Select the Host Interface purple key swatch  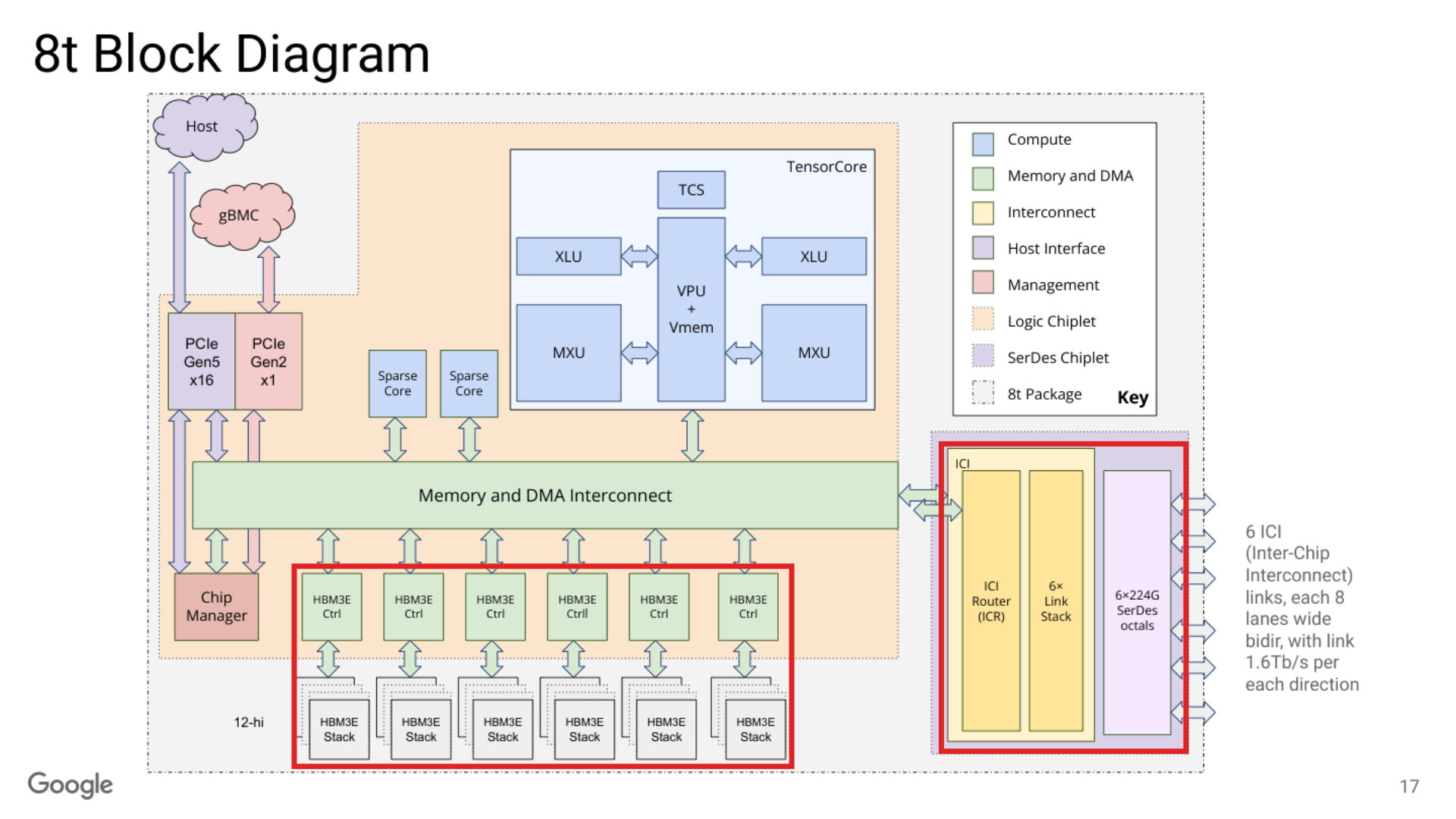(983, 248)
